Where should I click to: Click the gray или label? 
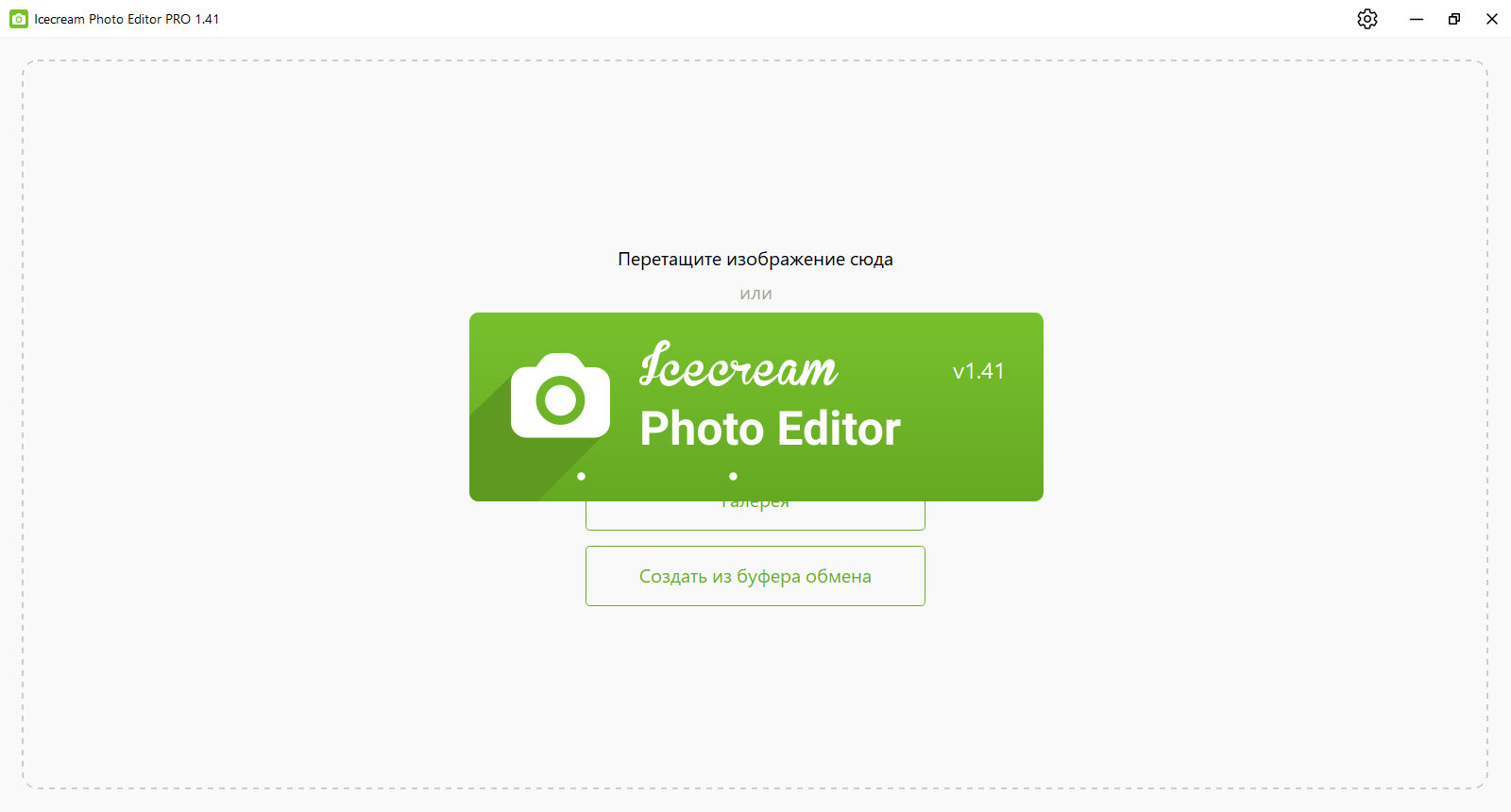[x=755, y=294]
